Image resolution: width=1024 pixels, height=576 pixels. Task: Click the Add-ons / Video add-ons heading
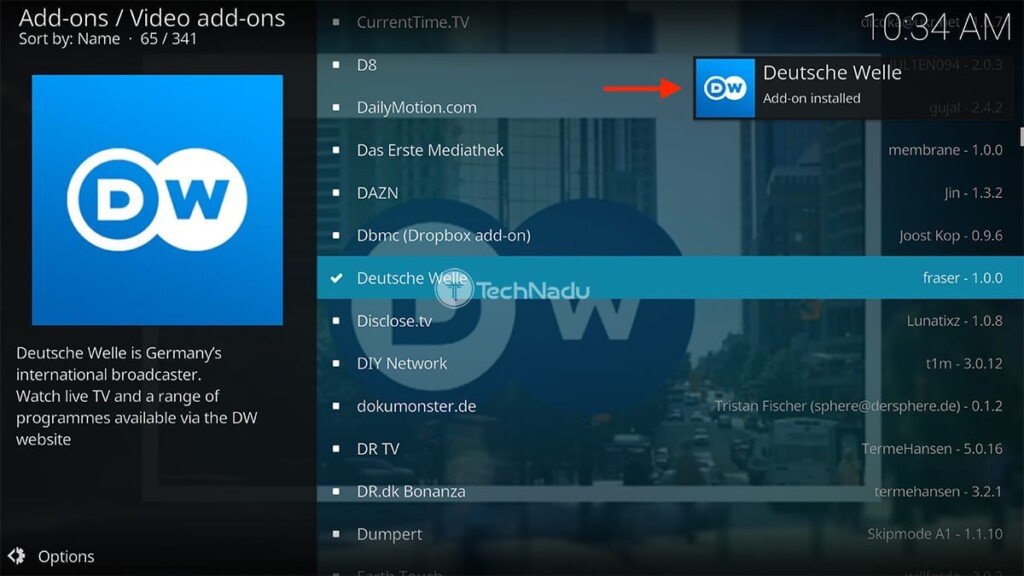pos(152,18)
